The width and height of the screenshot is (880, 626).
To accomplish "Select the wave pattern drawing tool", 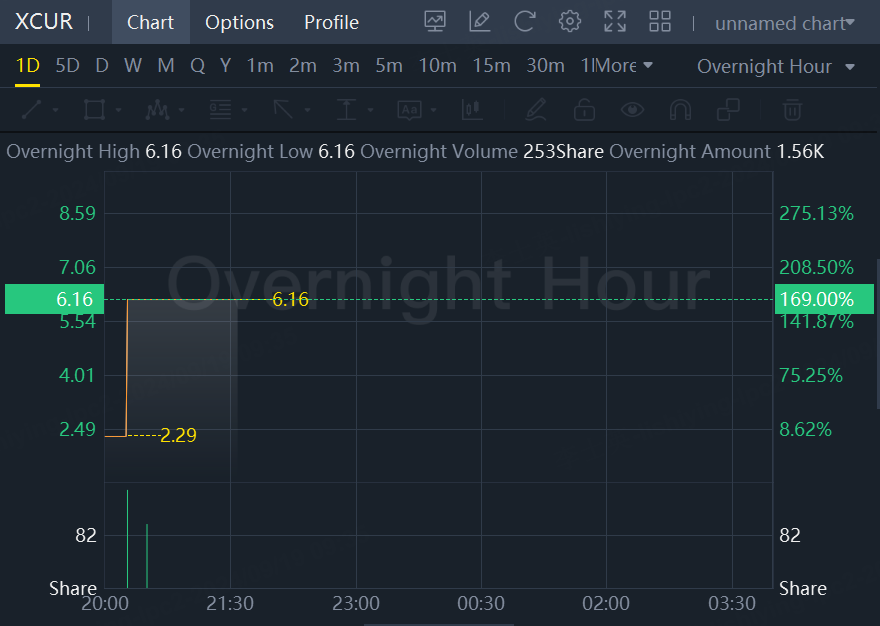I will pos(157,109).
